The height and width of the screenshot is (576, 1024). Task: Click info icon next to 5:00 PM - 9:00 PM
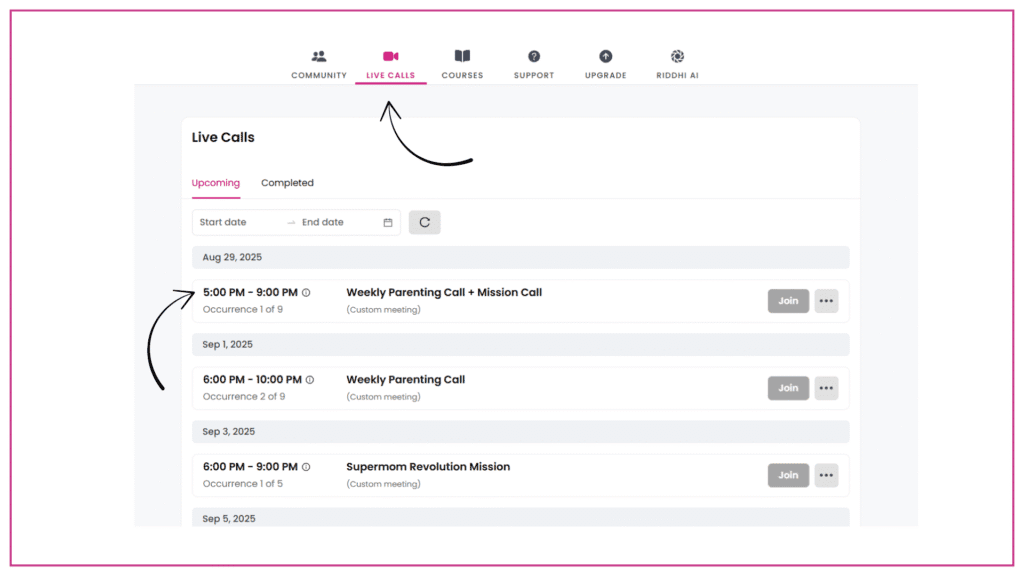pos(306,293)
